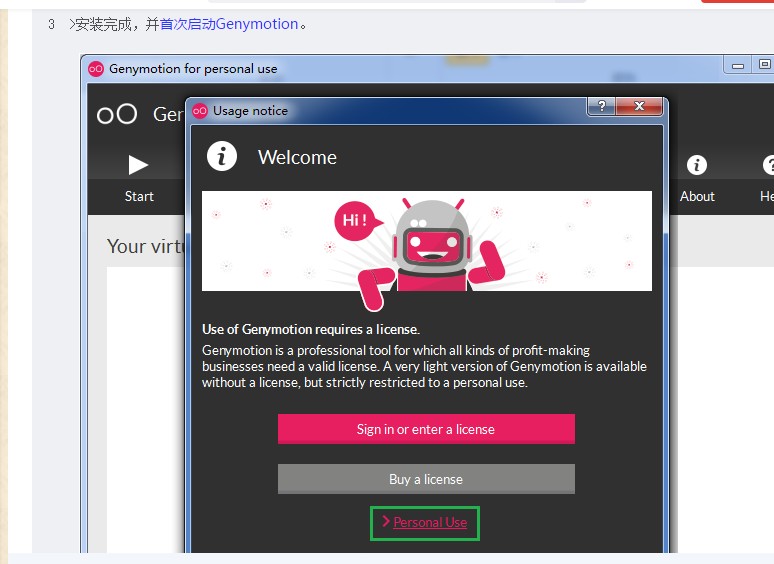774x564 pixels.
Task: Click the Welcome information icon in dialog
Action: click(222, 156)
